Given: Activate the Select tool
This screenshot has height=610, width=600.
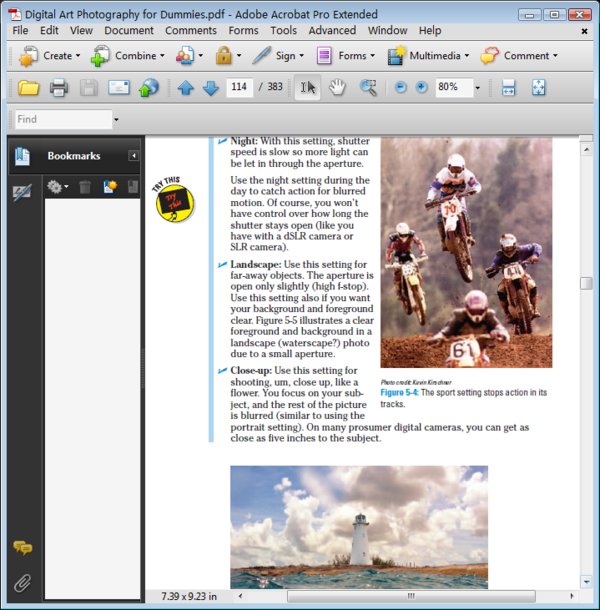Looking at the screenshot, I should click(307, 88).
